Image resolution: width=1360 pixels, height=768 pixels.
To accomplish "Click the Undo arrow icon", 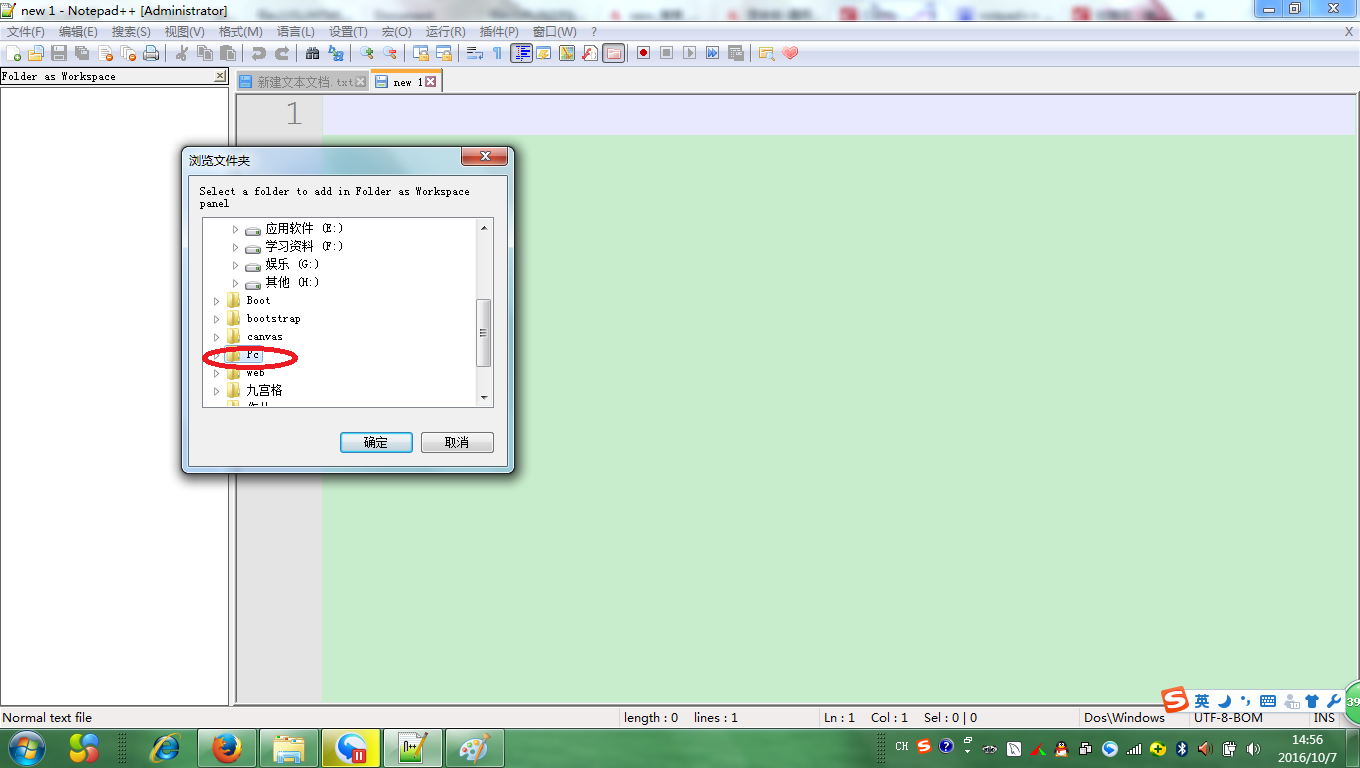I will (x=259, y=53).
